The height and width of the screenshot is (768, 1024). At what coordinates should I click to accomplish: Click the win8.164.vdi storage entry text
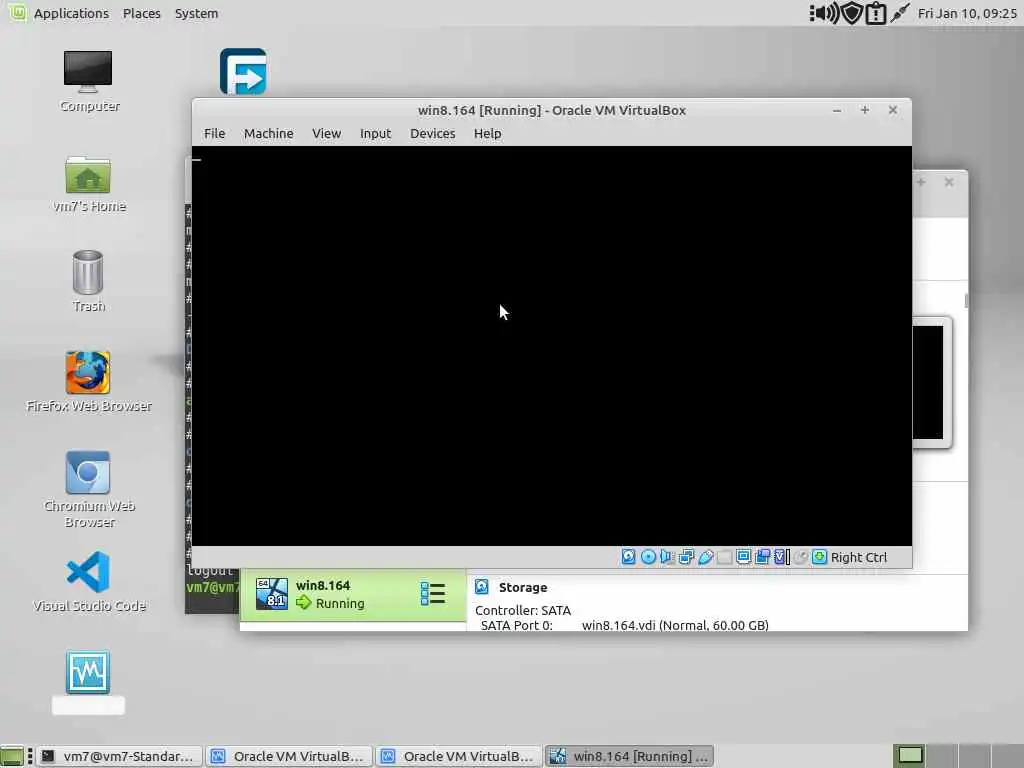tap(675, 625)
